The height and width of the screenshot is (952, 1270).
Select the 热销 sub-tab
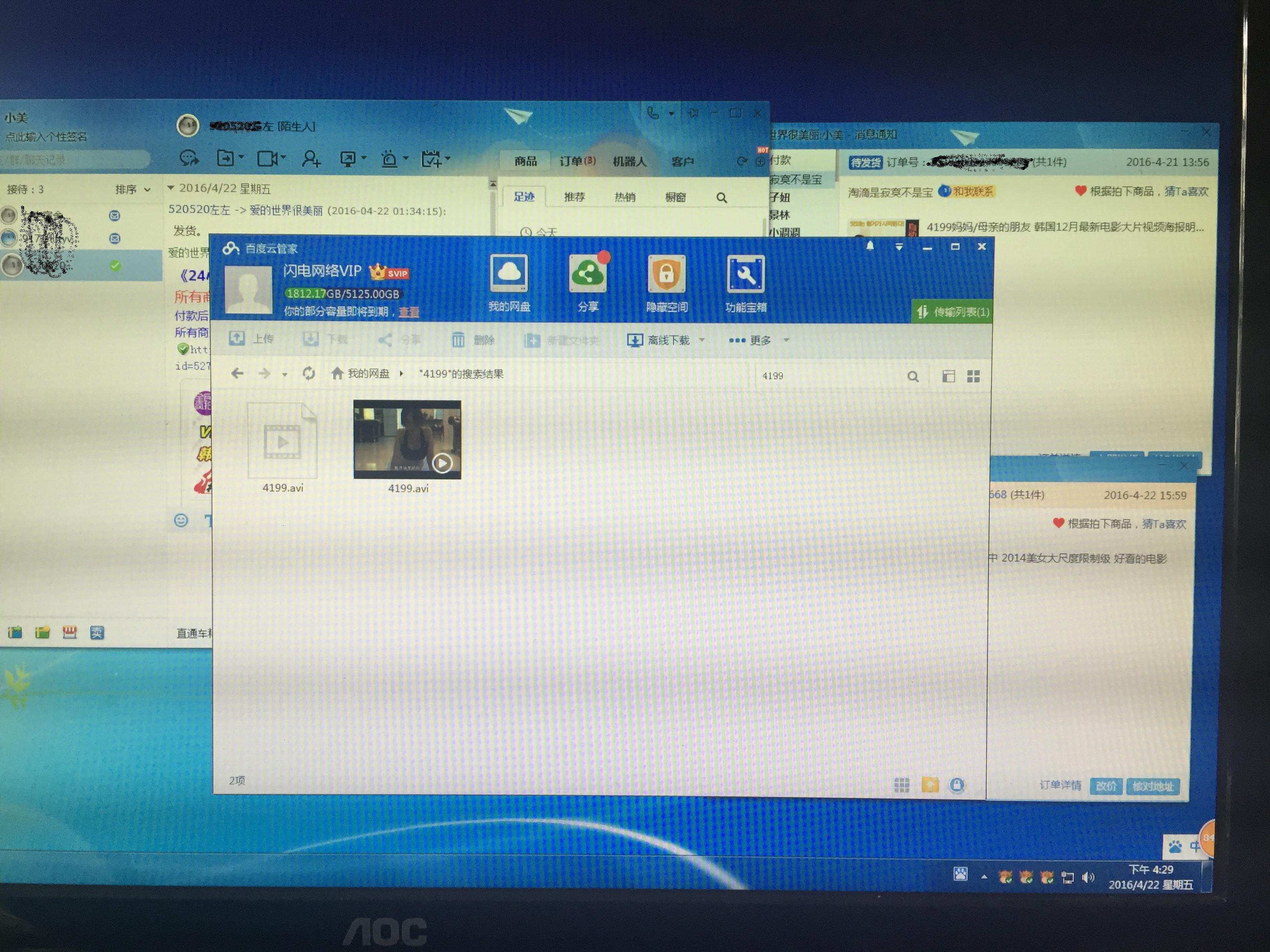624,197
